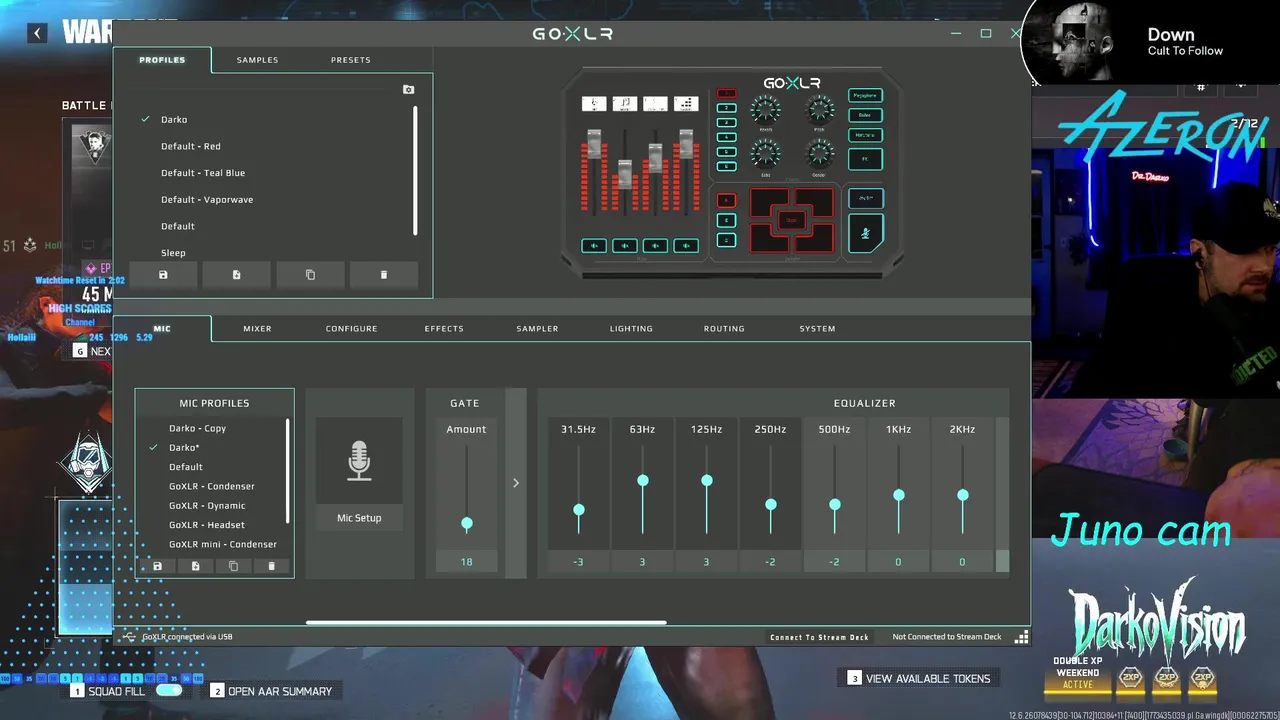The width and height of the screenshot is (1280, 720).
Task: Select sampler bank C on the device
Action: coord(726,240)
